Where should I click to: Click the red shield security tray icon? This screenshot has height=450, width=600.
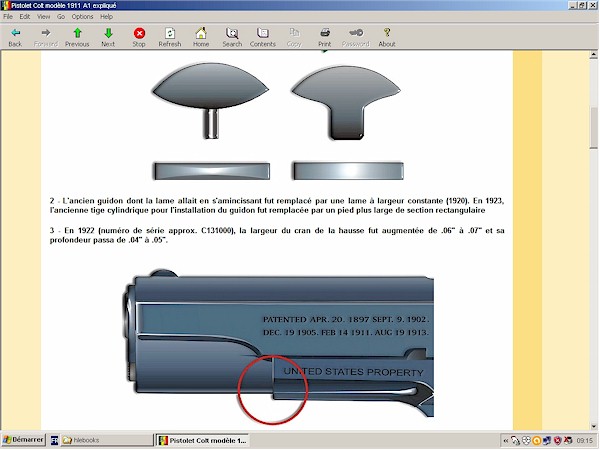pos(558,441)
